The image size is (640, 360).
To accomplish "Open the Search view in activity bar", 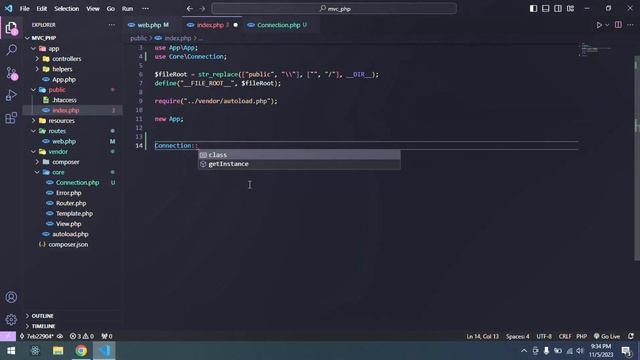I will pyautogui.click(x=11, y=50).
